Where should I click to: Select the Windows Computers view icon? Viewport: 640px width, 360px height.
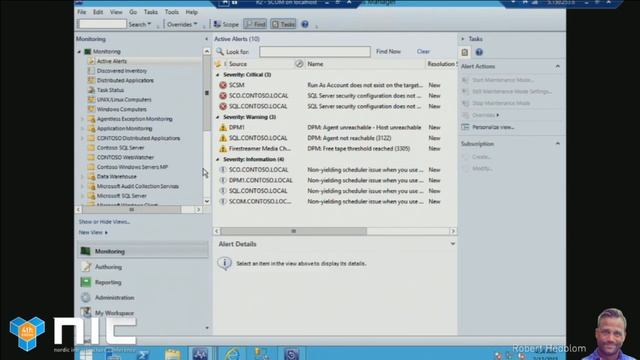91,109
